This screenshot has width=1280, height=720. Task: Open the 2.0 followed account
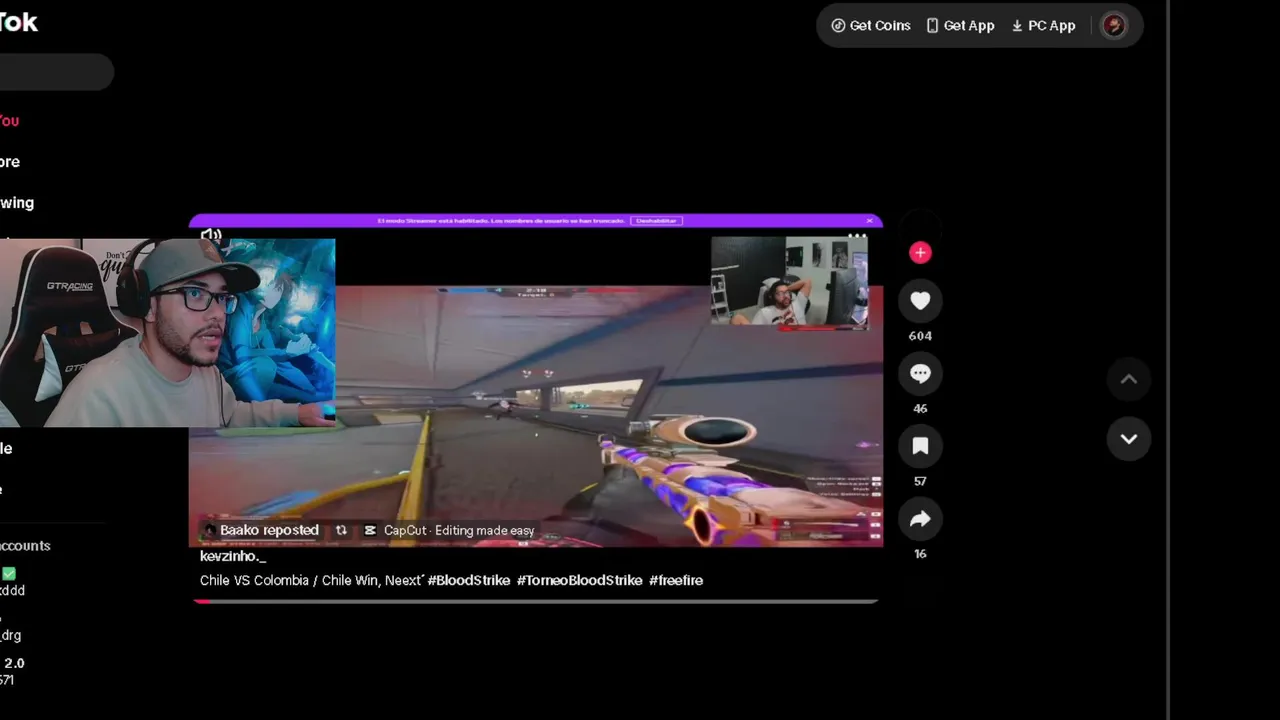tap(12, 671)
